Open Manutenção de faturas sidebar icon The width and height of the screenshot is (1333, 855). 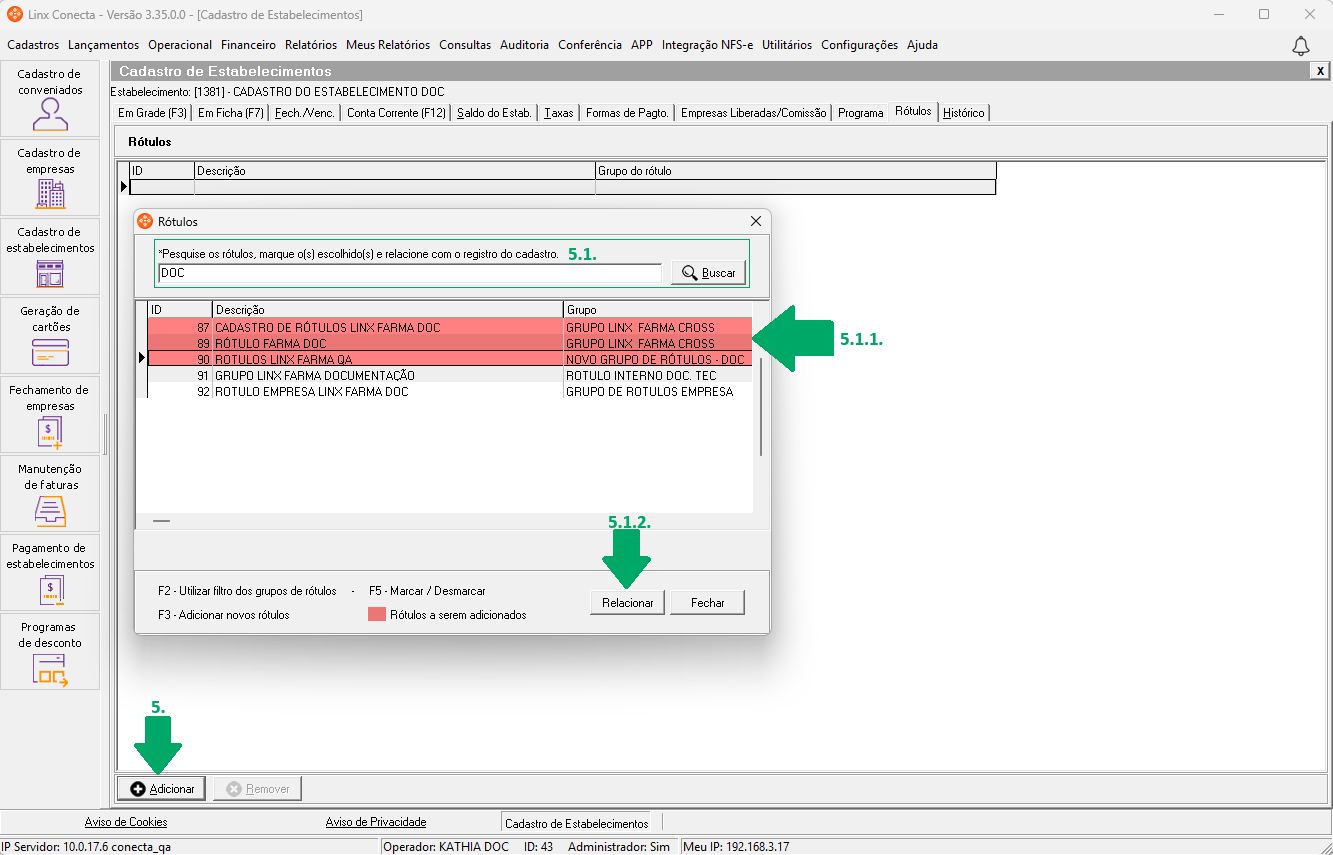tap(50, 494)
